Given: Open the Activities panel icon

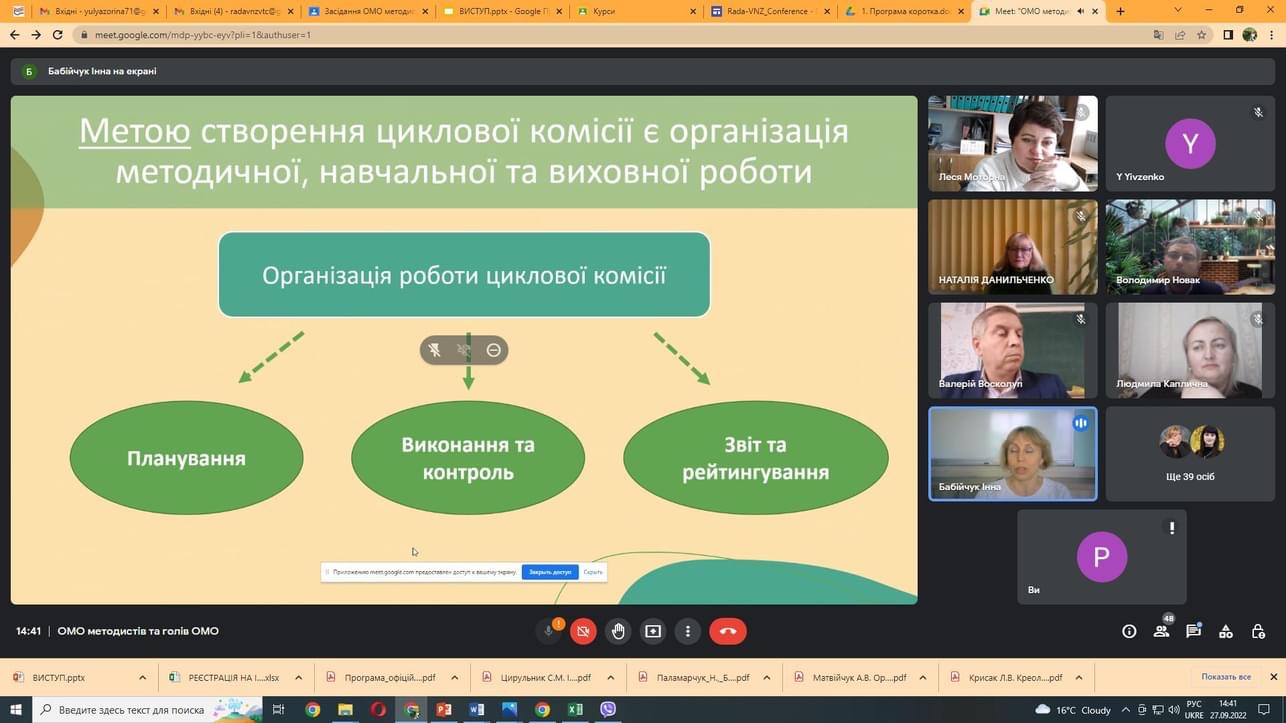Looking at the screenshot, I should (1226, 631).
